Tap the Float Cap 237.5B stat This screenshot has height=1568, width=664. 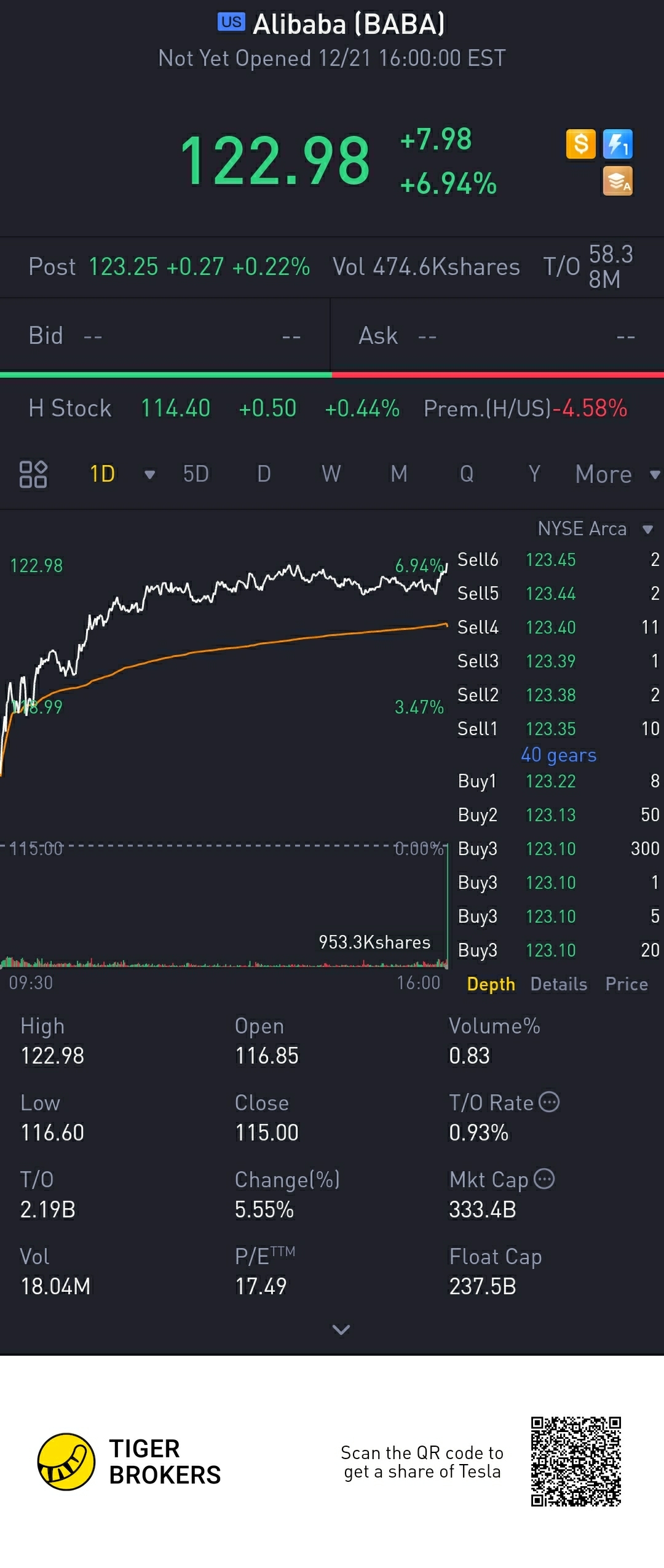(x=496, y=1272)
